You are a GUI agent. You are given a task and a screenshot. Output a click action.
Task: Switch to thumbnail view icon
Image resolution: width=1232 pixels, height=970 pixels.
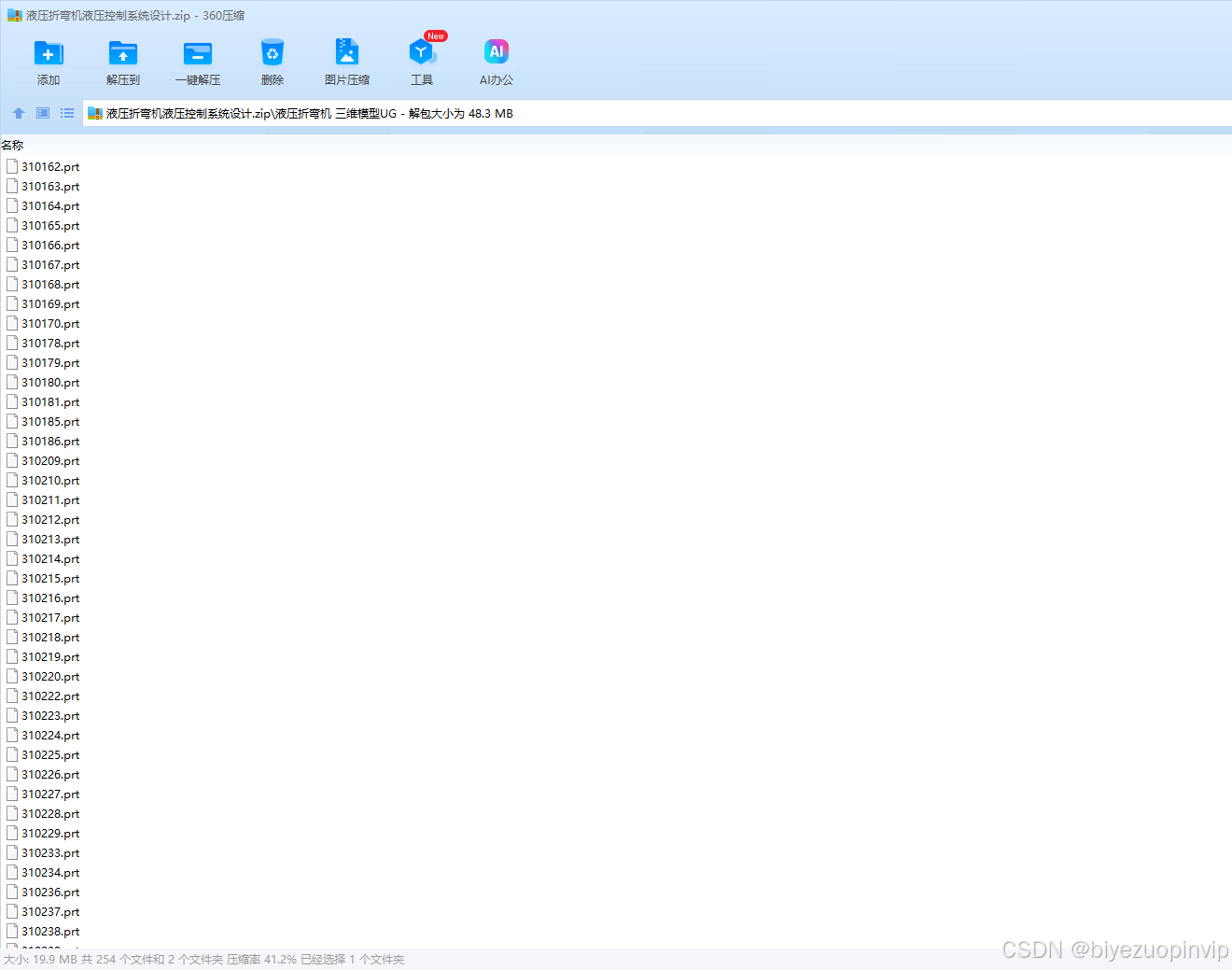(x=43, y=113)
